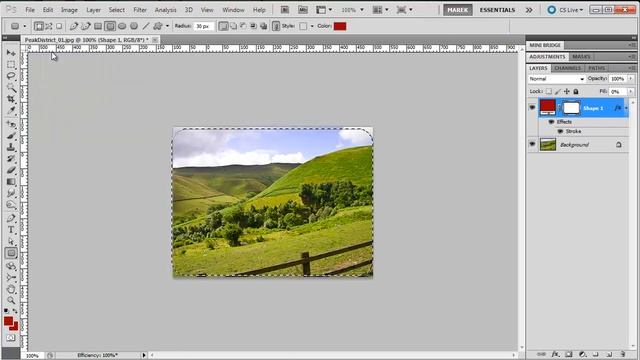Screen dimensions: 640x360
Task: Choose the Rectangle shape in options bar
Action: click(x=98, y=26)
